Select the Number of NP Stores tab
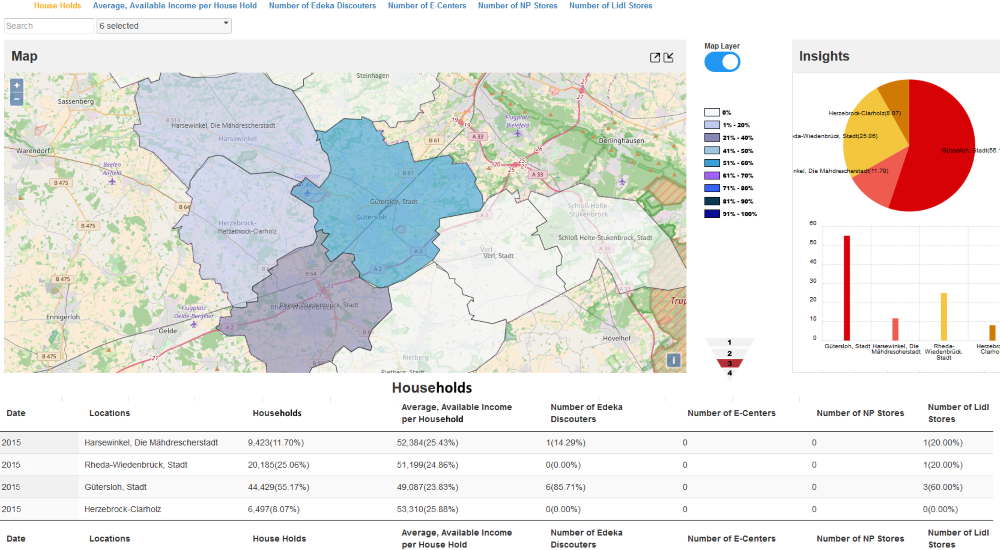 coord(517,6)
